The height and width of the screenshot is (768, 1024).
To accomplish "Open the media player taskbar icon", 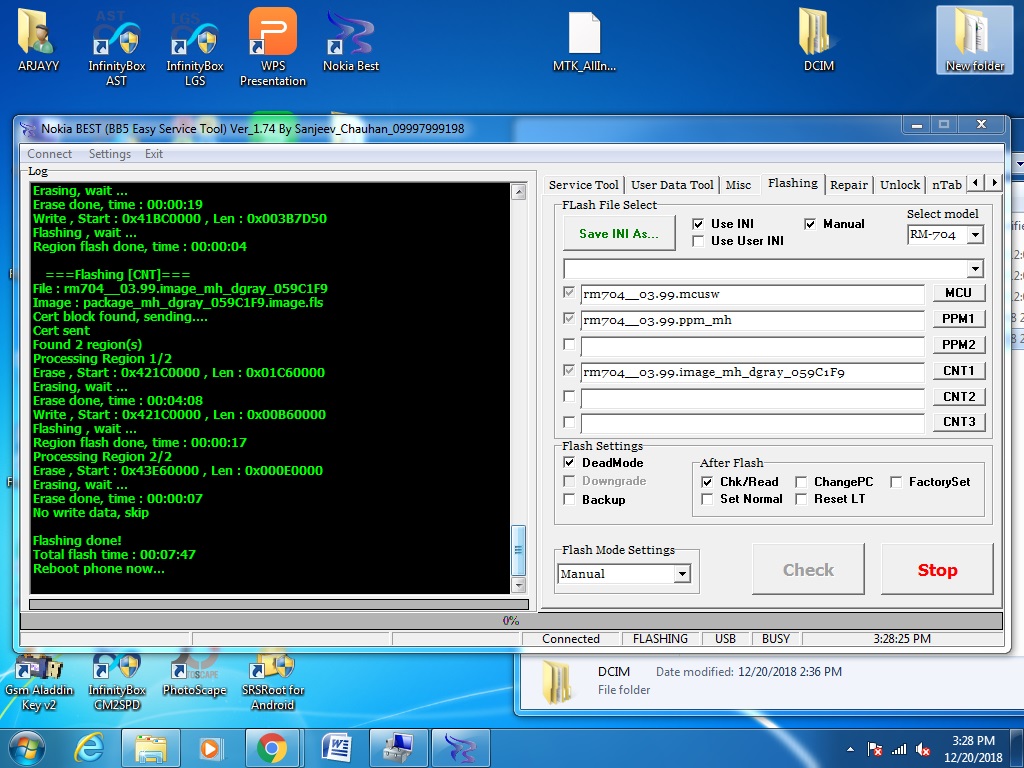I will click(212, 748).
